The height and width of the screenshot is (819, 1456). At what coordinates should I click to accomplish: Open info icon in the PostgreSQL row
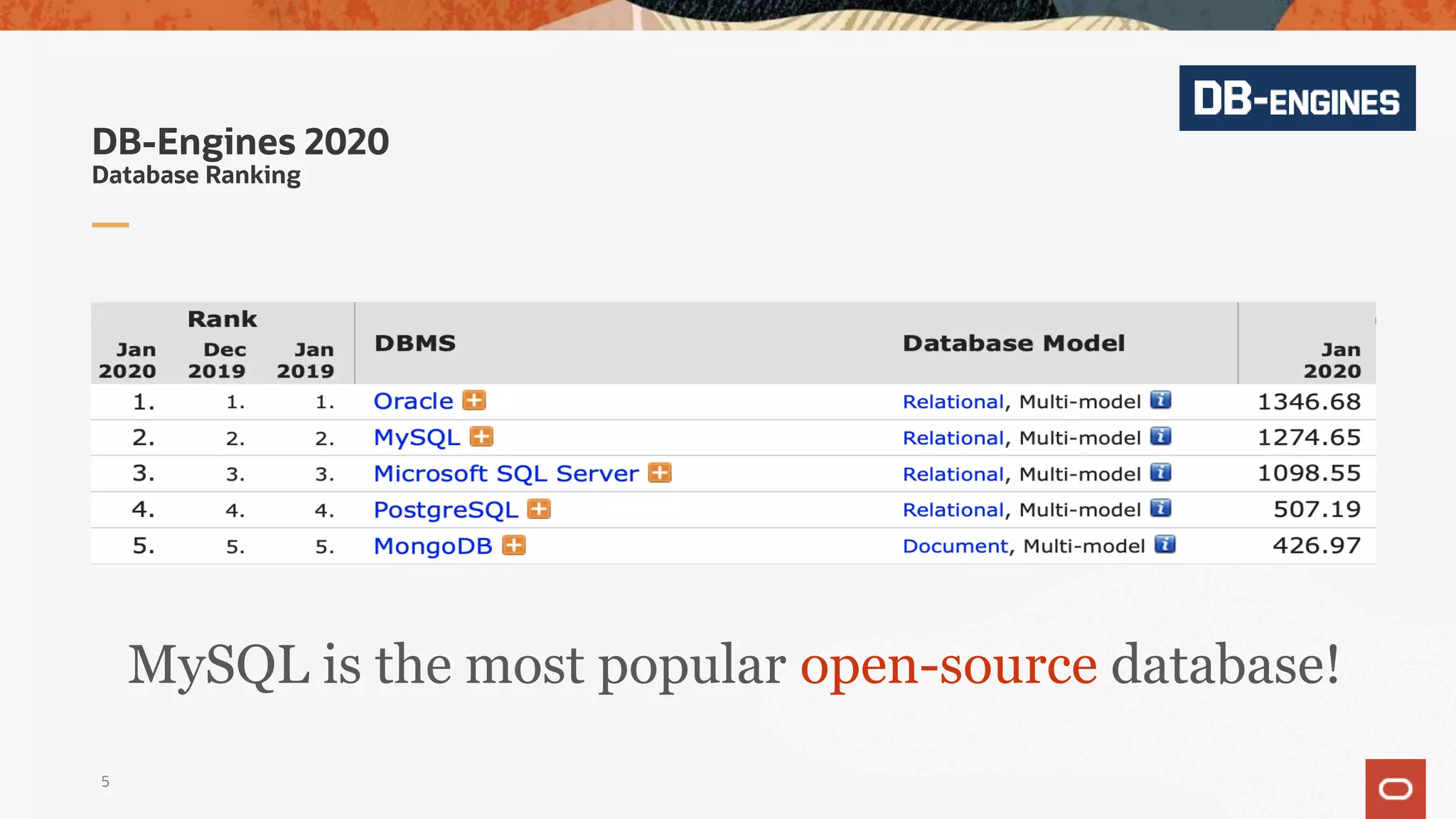coord(1161,509)
